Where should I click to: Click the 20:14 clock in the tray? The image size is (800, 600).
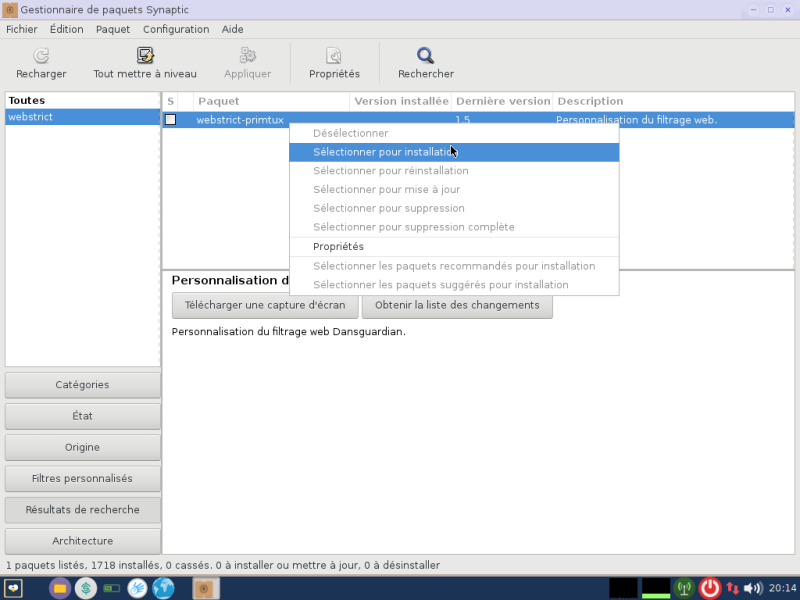(782, 588)
